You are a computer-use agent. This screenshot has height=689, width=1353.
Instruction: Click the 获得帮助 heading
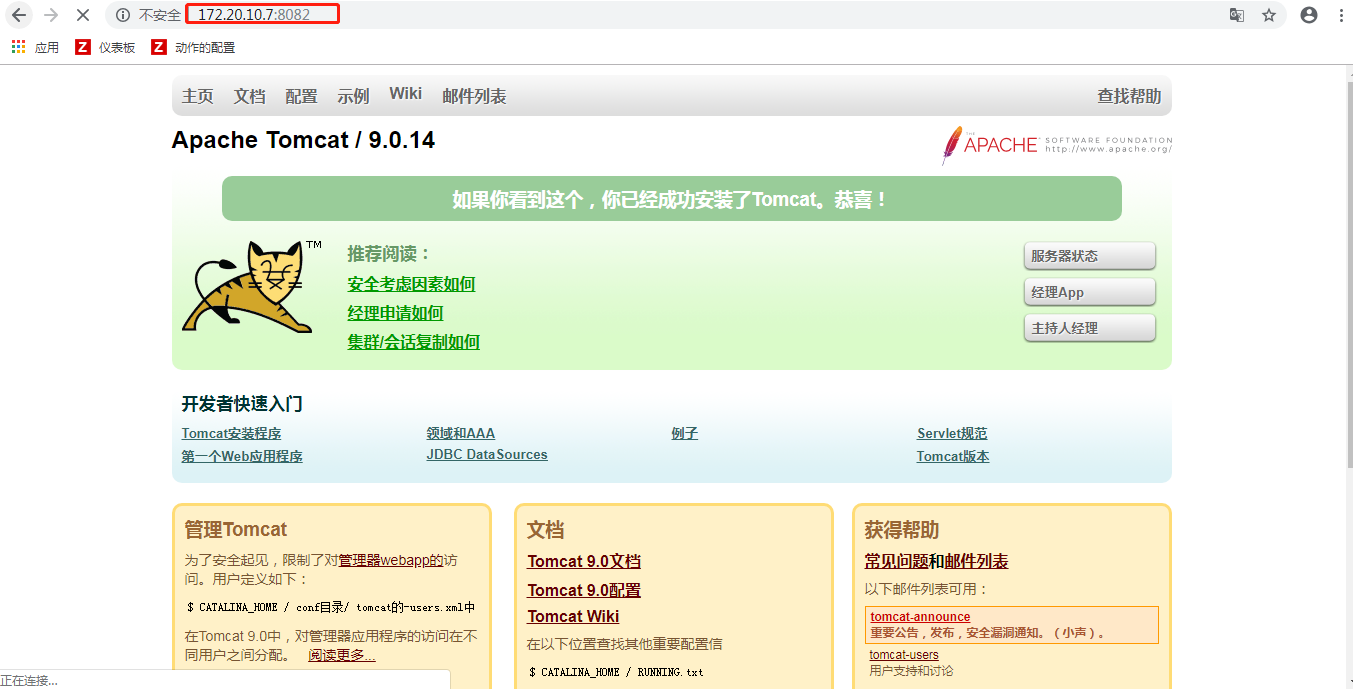[902, 530]
